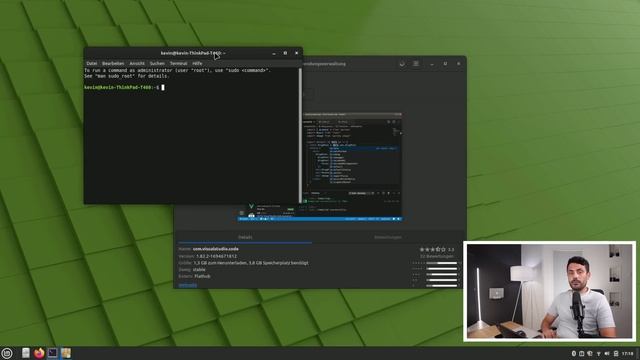640x360 pixels.
Task: Open the Suchen menu in Terminal
Action: pos(157,64)
